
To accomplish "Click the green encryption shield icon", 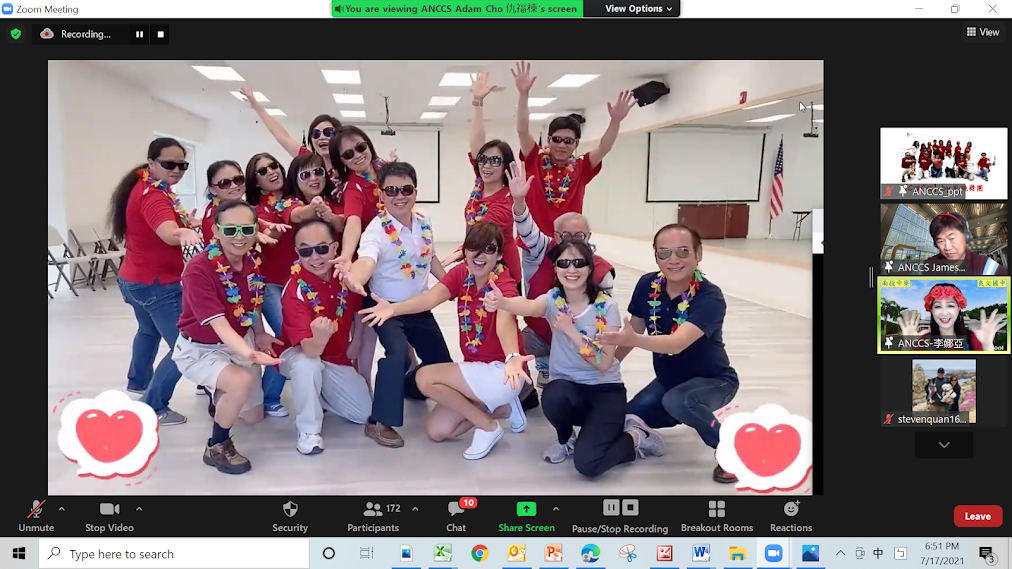I will (x=15, y=34).
